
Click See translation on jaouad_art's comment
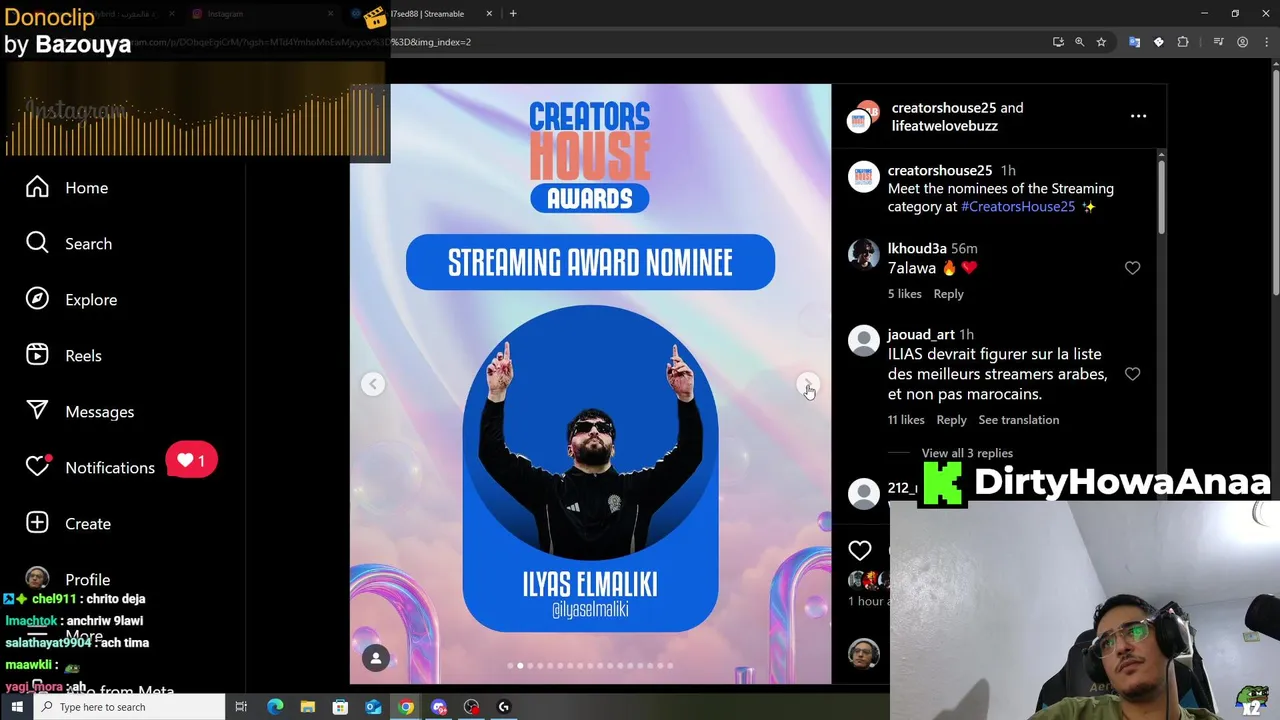coord(1018,420)
